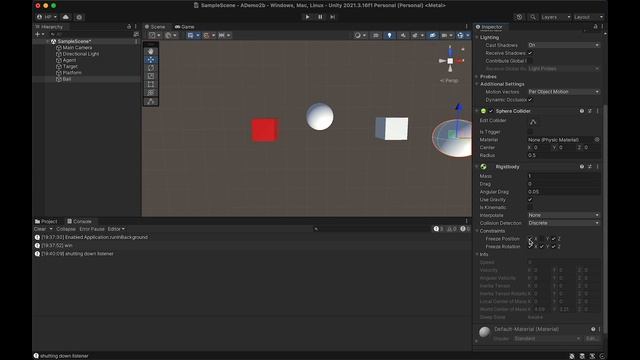This screenshot has width=640, height=360.
Task: Select the Move tool in scene toolbar
Action: [x=151, y=60]
